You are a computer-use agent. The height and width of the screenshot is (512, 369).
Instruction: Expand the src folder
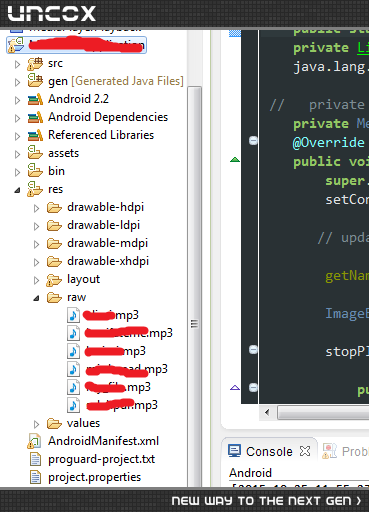18,64
